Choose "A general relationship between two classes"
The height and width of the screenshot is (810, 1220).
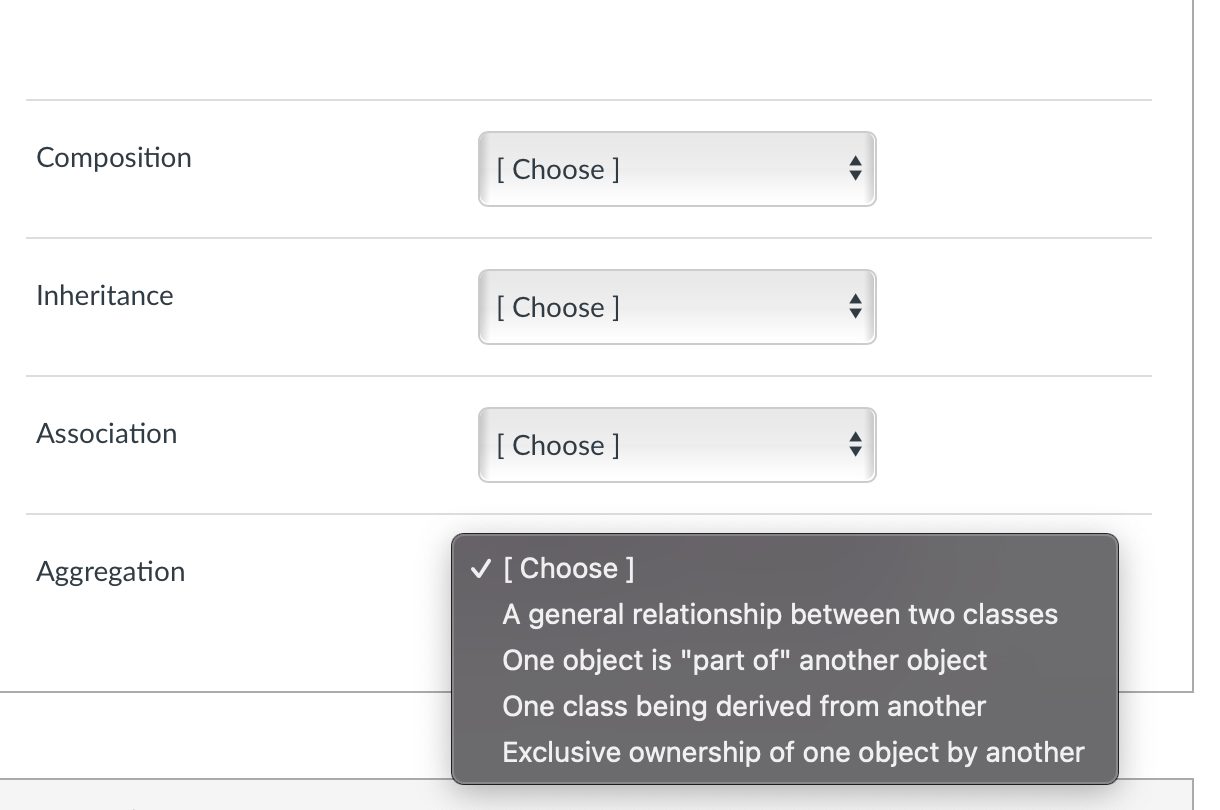coord(780,615)
